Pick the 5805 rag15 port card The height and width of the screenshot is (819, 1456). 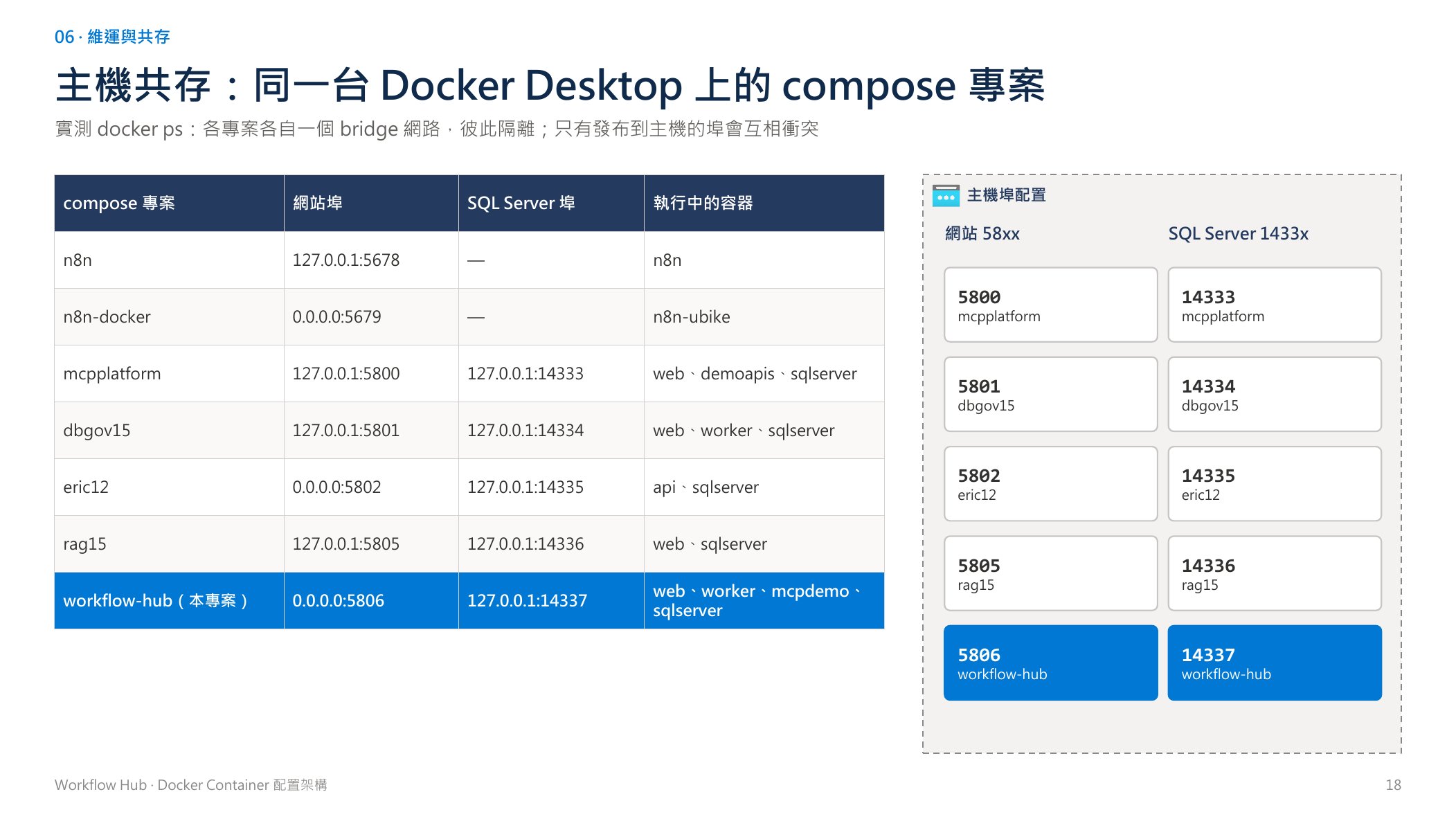coord(1050,573)
